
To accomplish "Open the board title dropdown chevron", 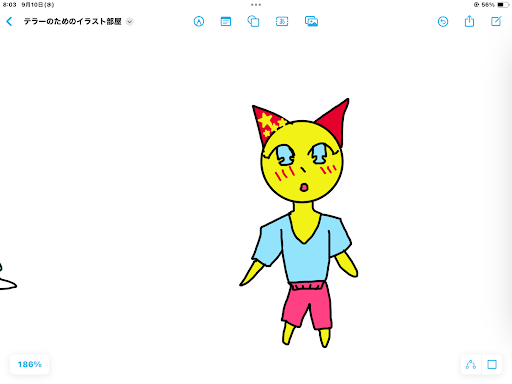I will point(129,22).
